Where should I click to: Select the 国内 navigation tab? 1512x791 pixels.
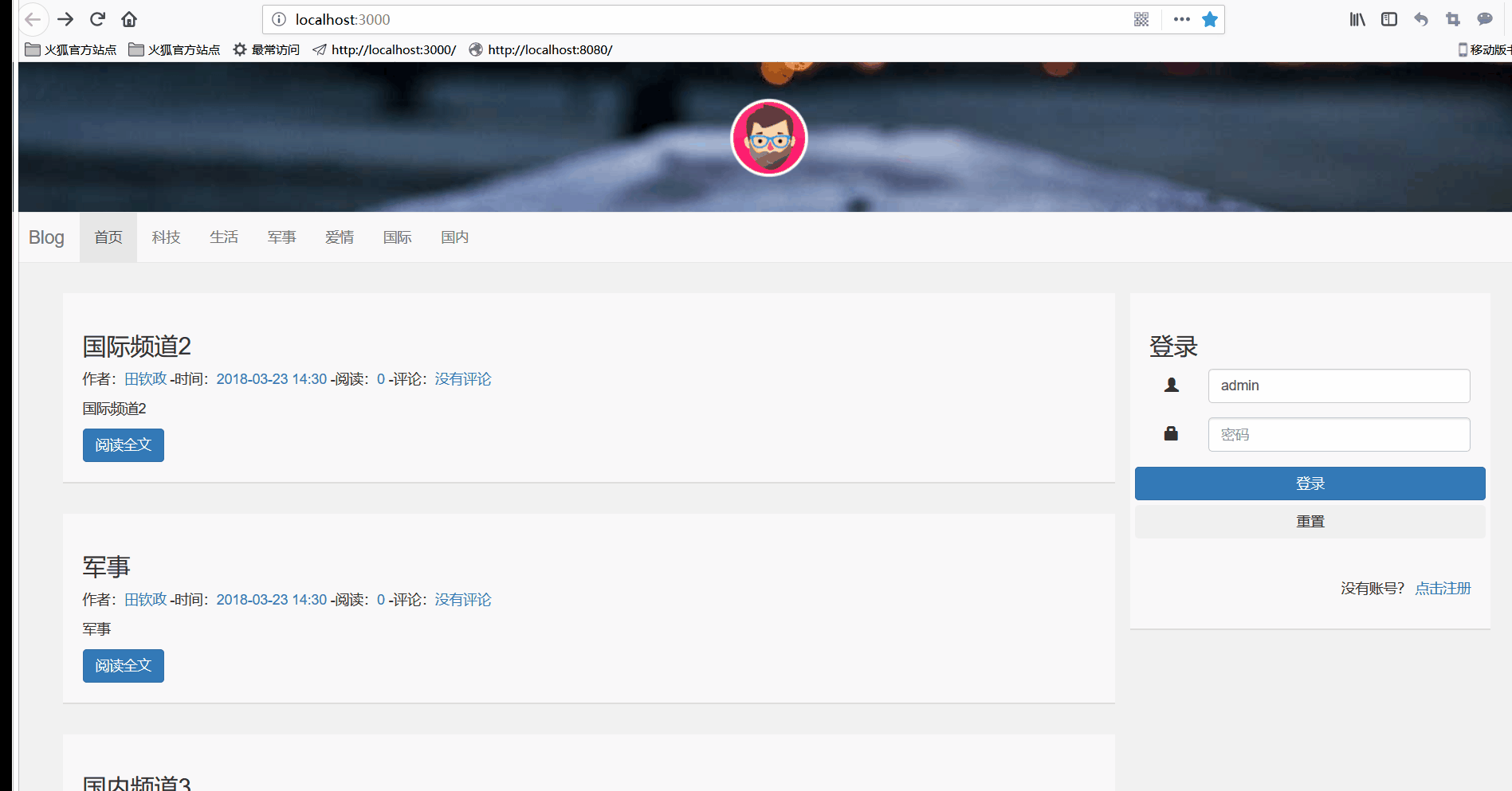tap(455, 237)
